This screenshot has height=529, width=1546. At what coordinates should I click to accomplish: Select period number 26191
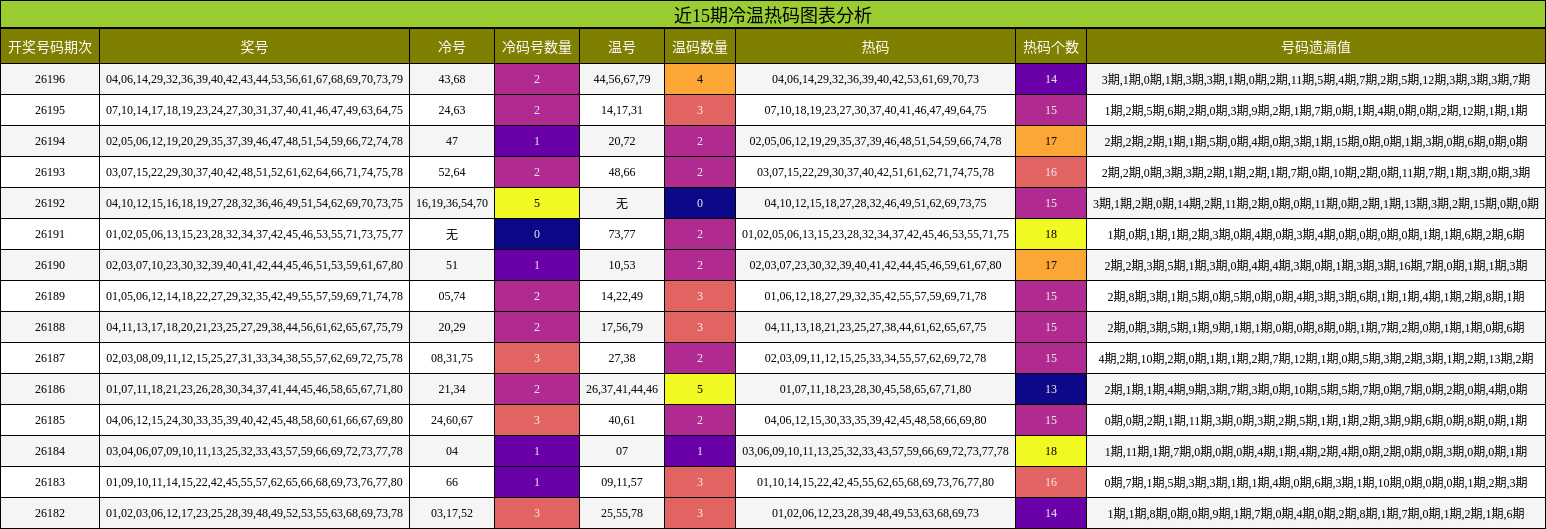50,234
